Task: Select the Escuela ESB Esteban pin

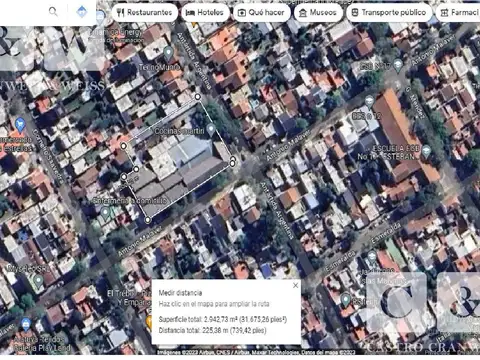Action: point(426,152)
